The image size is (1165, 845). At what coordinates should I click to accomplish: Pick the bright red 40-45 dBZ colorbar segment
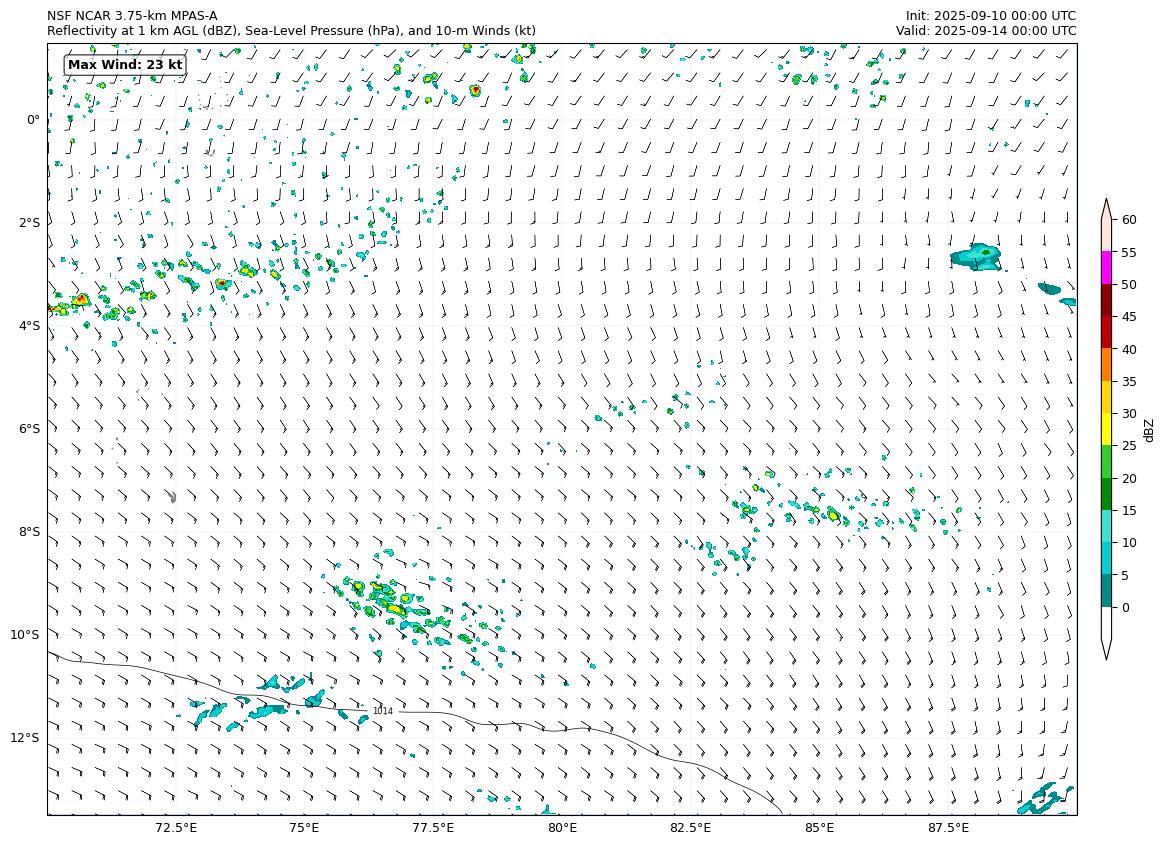click(x=1107, y=332)
